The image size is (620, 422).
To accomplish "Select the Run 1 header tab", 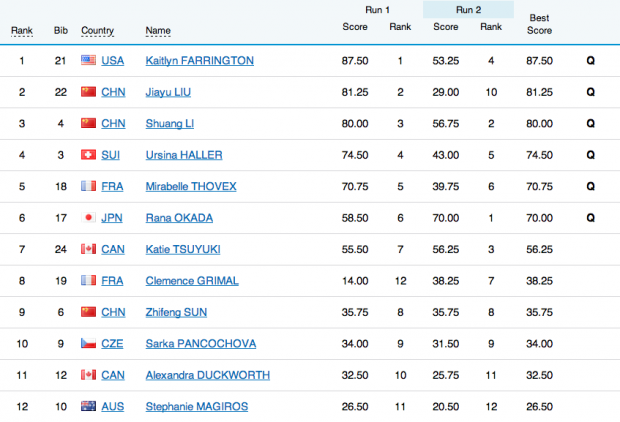I will click(376, 10).
